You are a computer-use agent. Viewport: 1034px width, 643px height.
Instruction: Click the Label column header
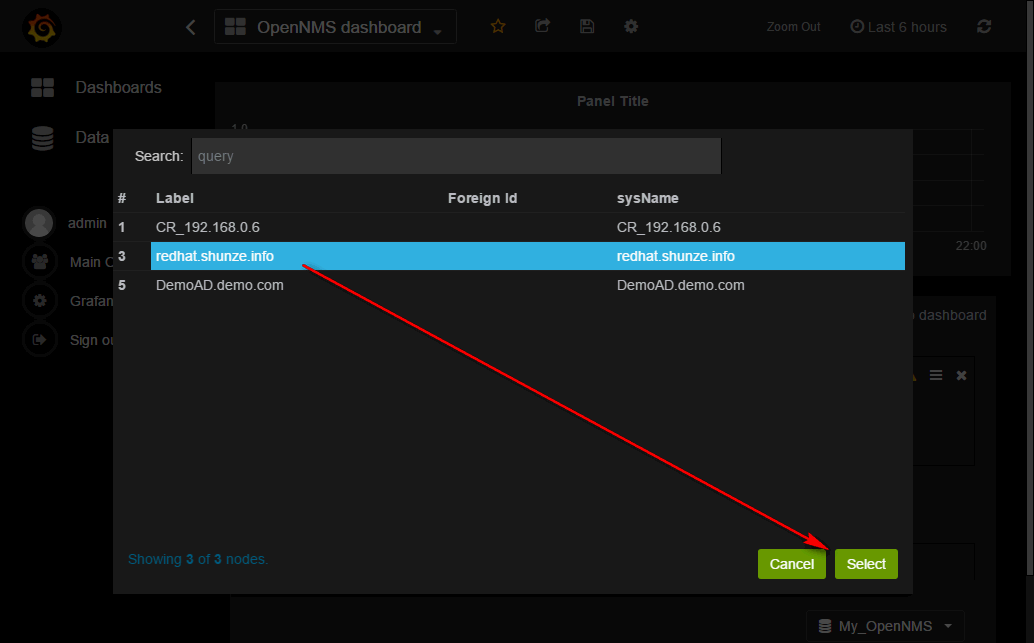click(175, 198)
